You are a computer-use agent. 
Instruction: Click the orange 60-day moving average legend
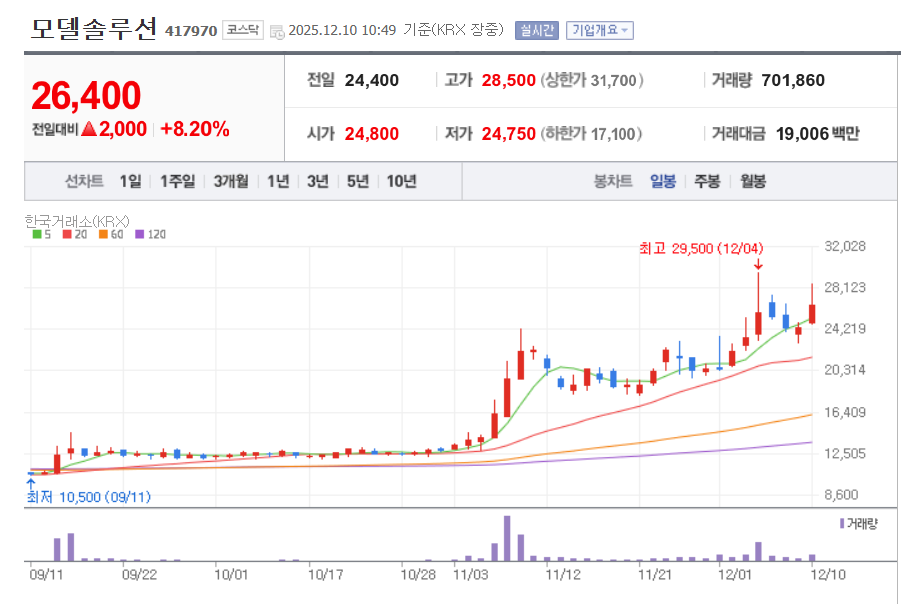(102, 234)
